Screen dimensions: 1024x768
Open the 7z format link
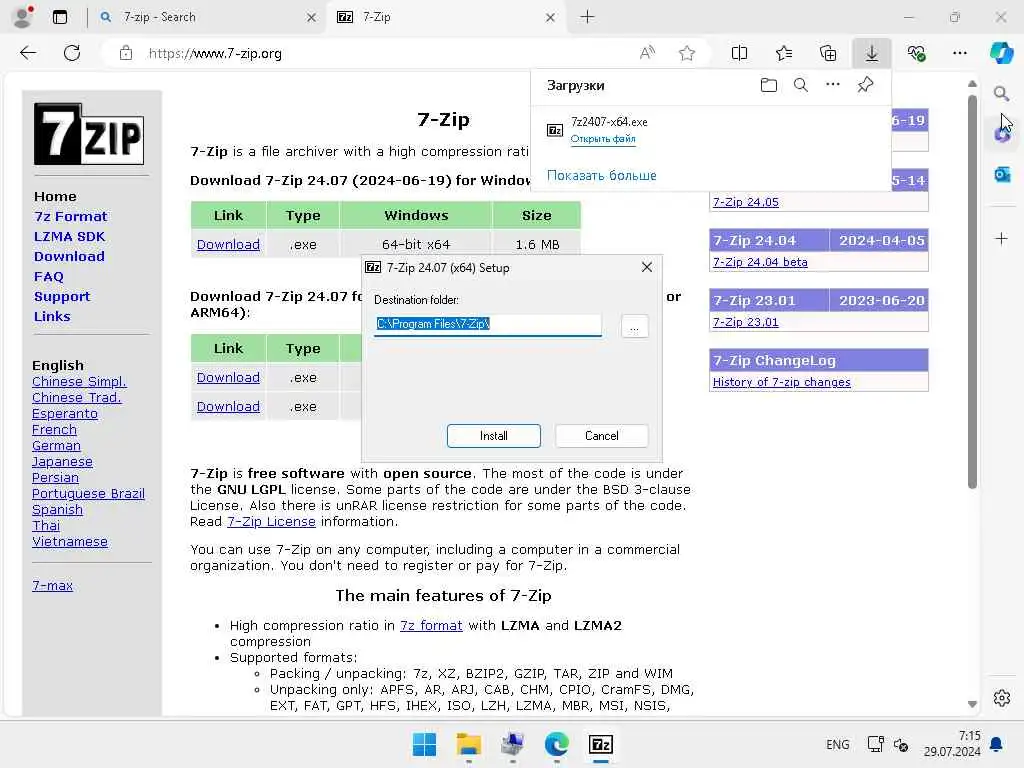click(x=431, y=626)
